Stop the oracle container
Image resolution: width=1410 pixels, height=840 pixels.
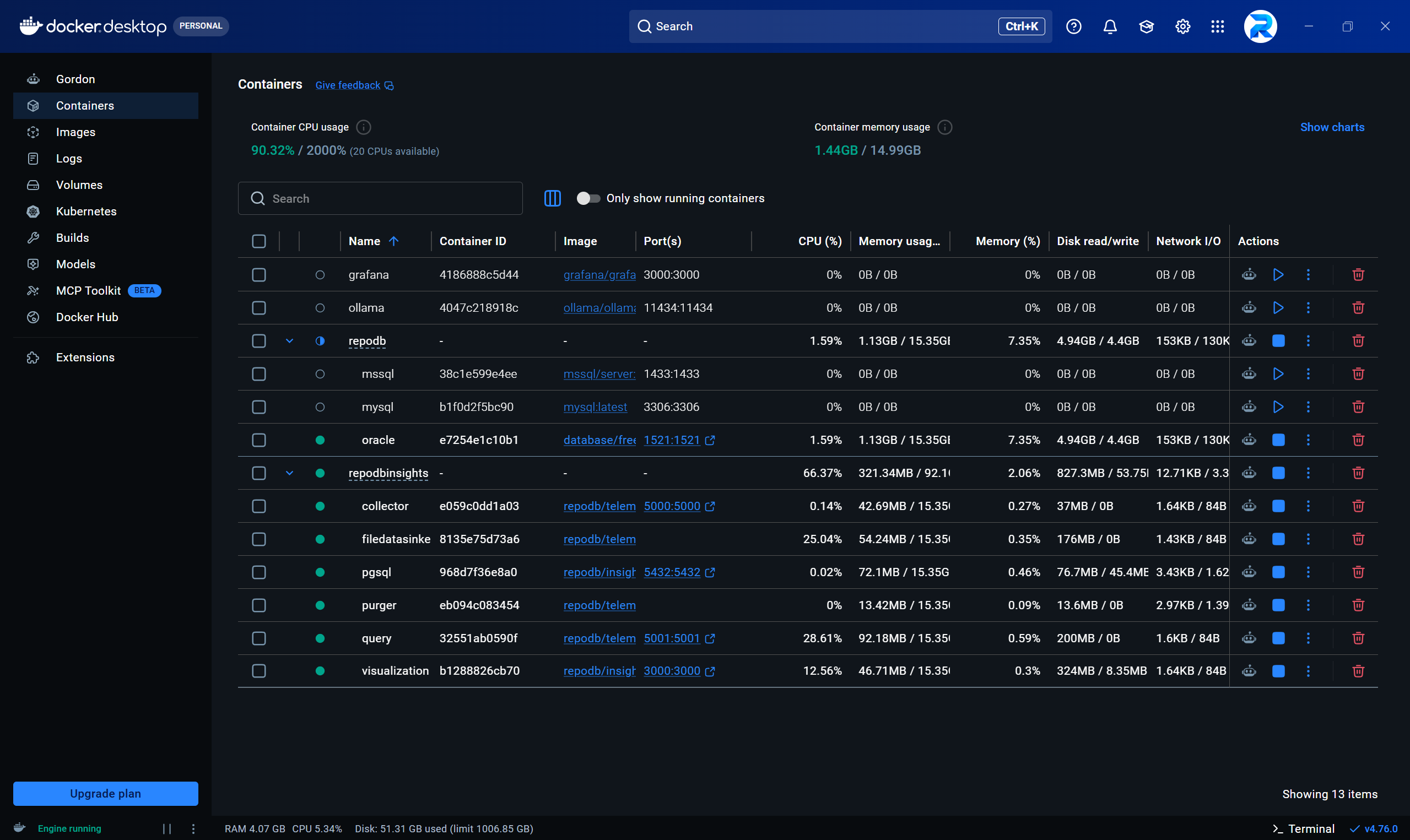(1278, 440)
